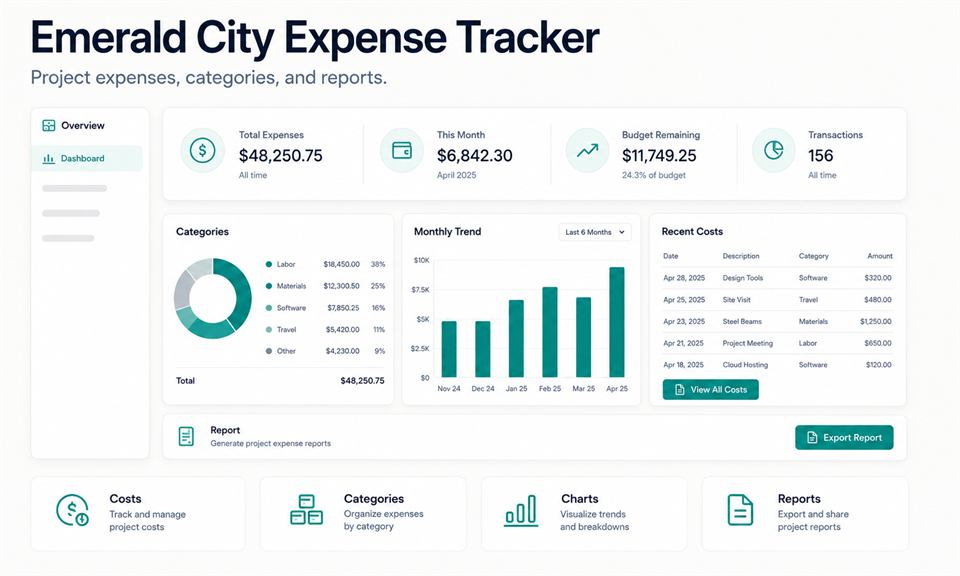Click the "Cloud Hosting" cost description
Screen dimensions: 960x576
tap(745, 365)
